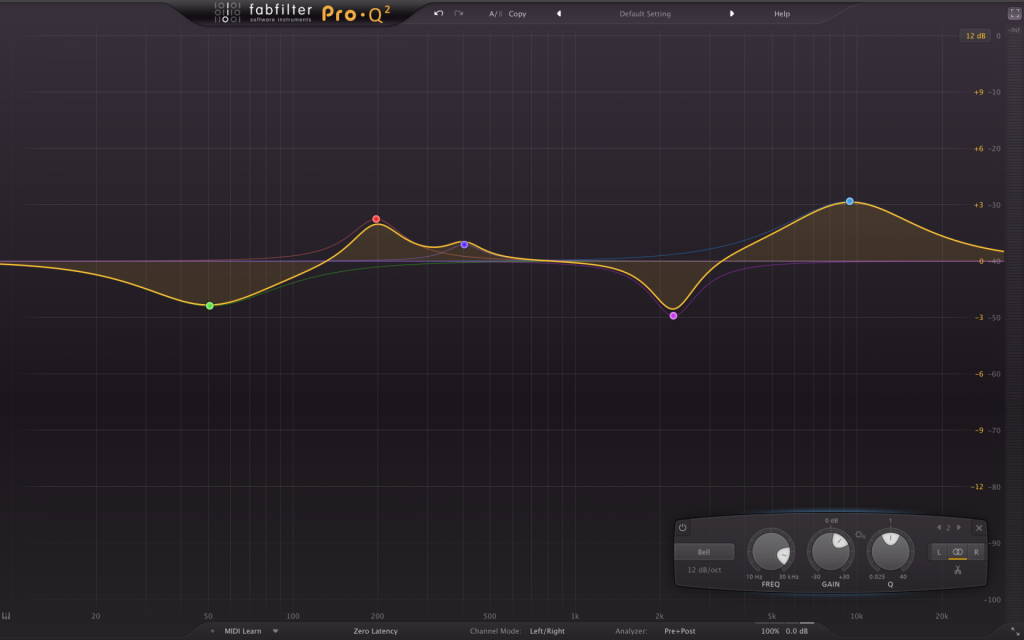Click the undo arrow icon
This screenshot has width=1024, height=640.
[438, 13]
